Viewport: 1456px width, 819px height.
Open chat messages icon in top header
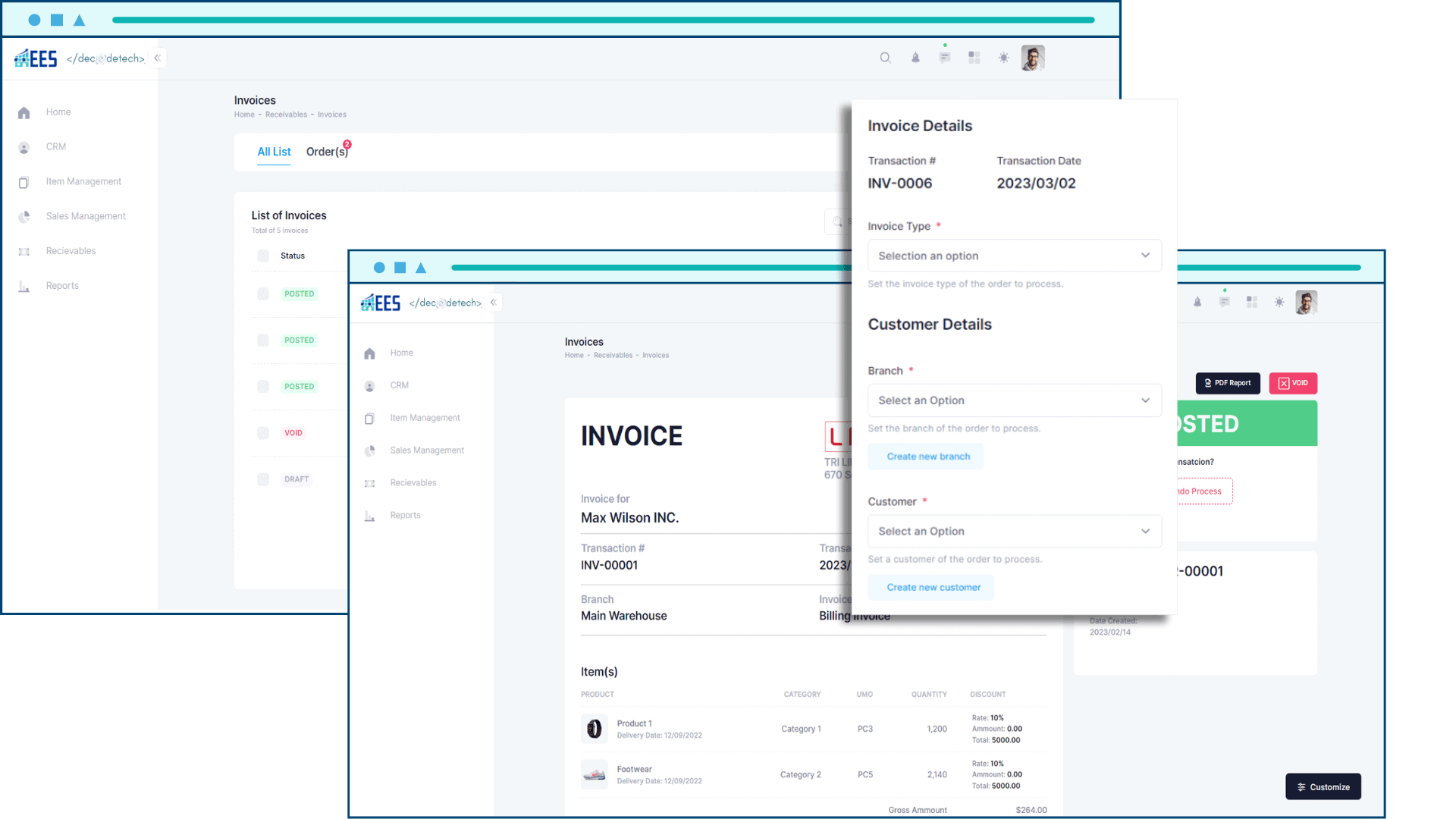point(944,58)
